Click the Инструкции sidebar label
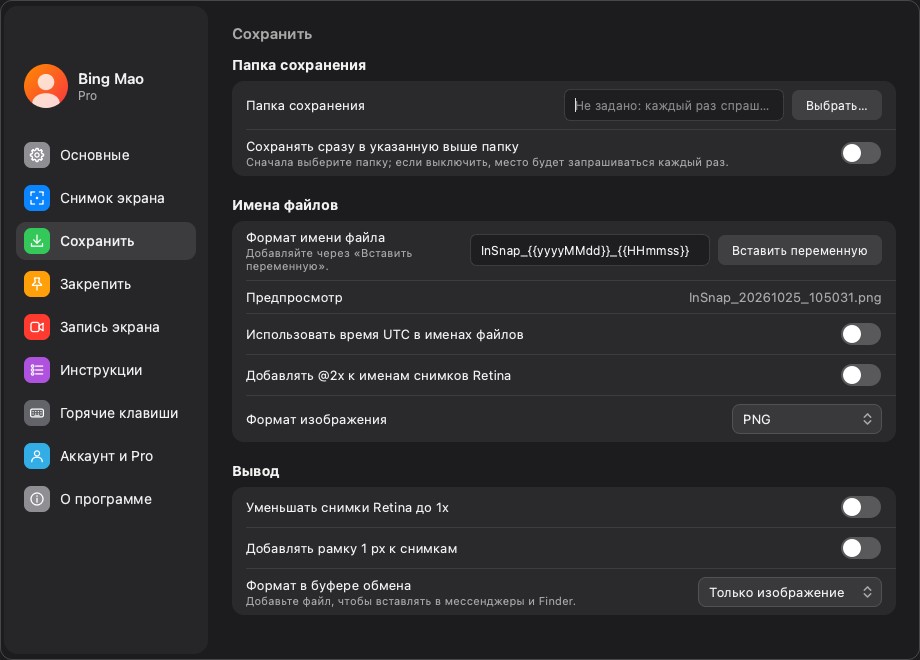The height and width of the screenshot is (660, 920). (101, 370)
